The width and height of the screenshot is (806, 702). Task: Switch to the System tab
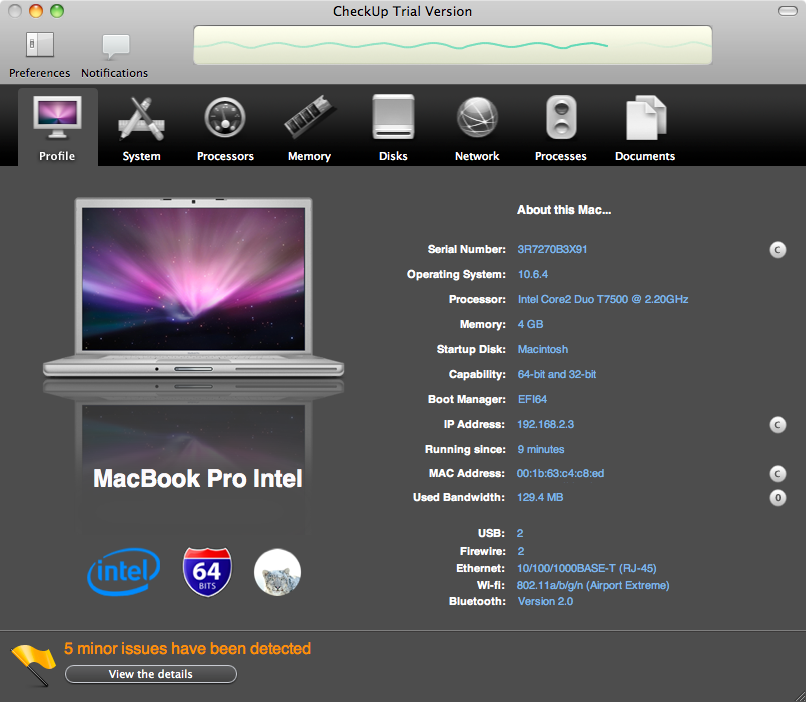pos(141,127)
